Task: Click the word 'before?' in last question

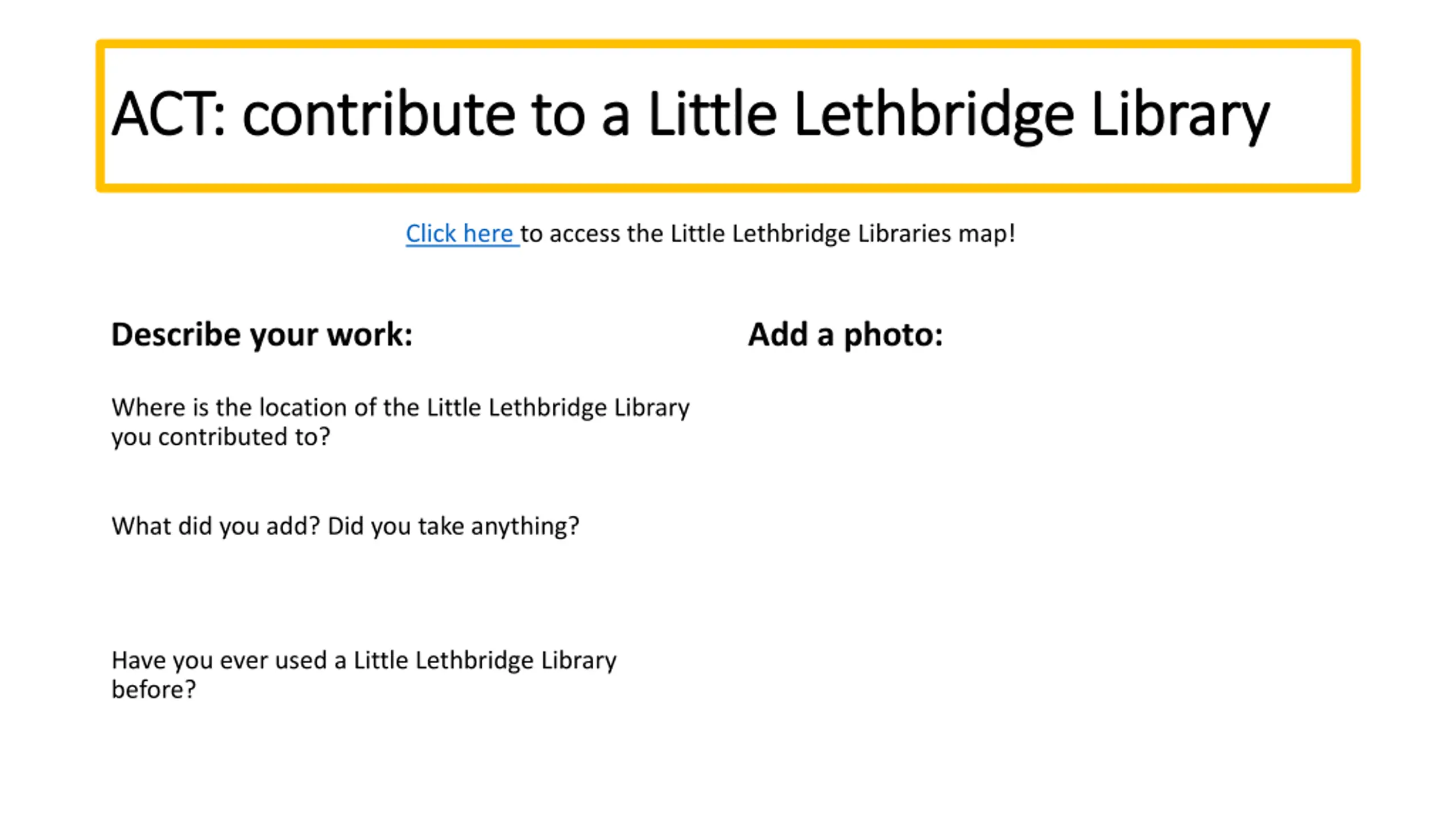Action: point(154,690)
